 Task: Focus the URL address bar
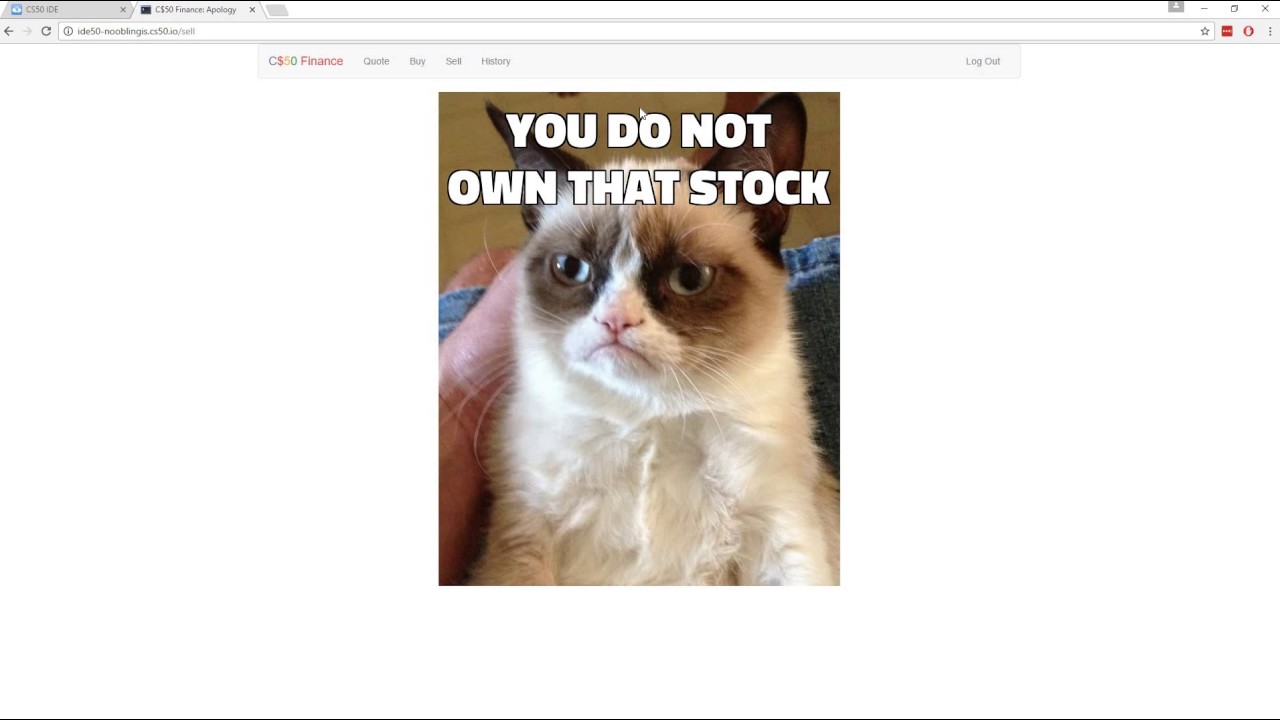(635, 31)
